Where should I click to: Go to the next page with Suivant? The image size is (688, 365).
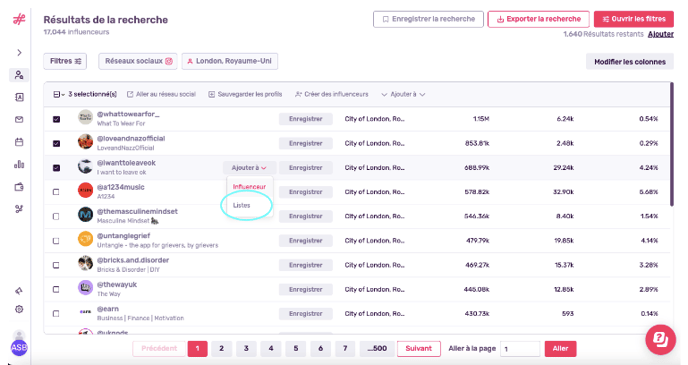coord(419,349)
